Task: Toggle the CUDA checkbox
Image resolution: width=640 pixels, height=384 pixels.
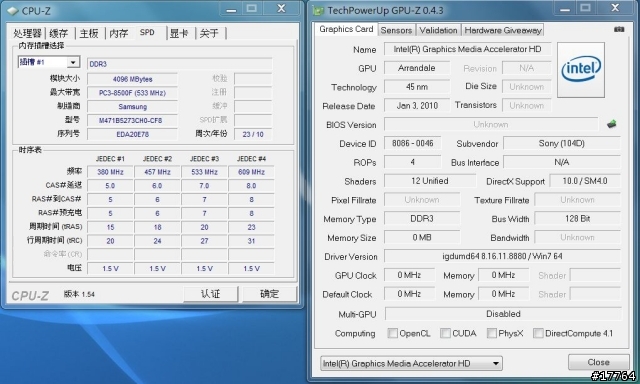Action: 445,333
